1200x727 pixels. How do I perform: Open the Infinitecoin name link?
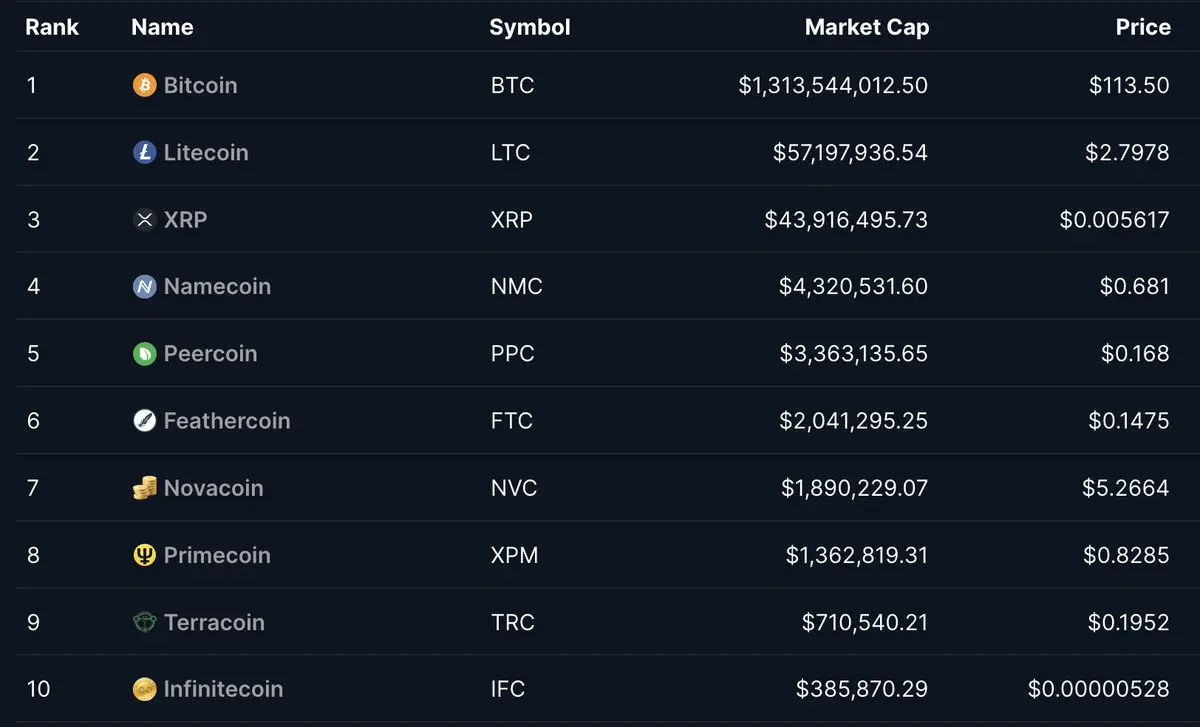point(223,689)
